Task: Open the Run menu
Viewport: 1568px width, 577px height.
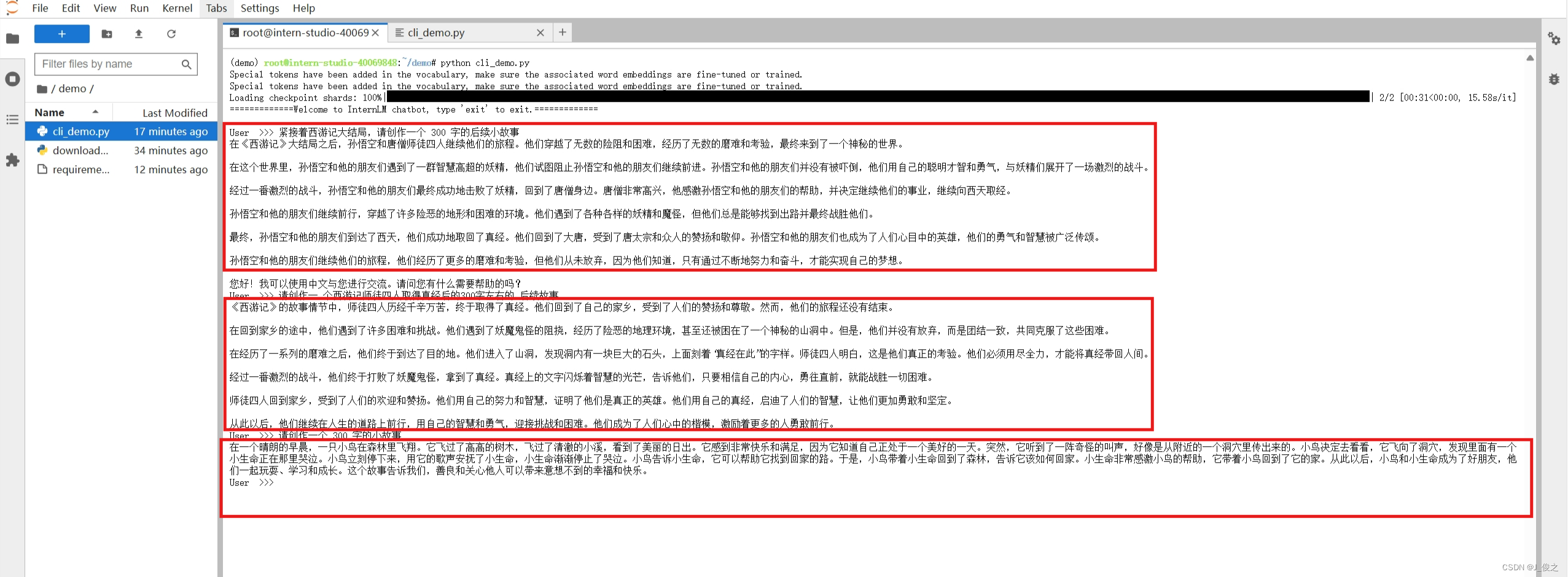Action: point(139,8)
